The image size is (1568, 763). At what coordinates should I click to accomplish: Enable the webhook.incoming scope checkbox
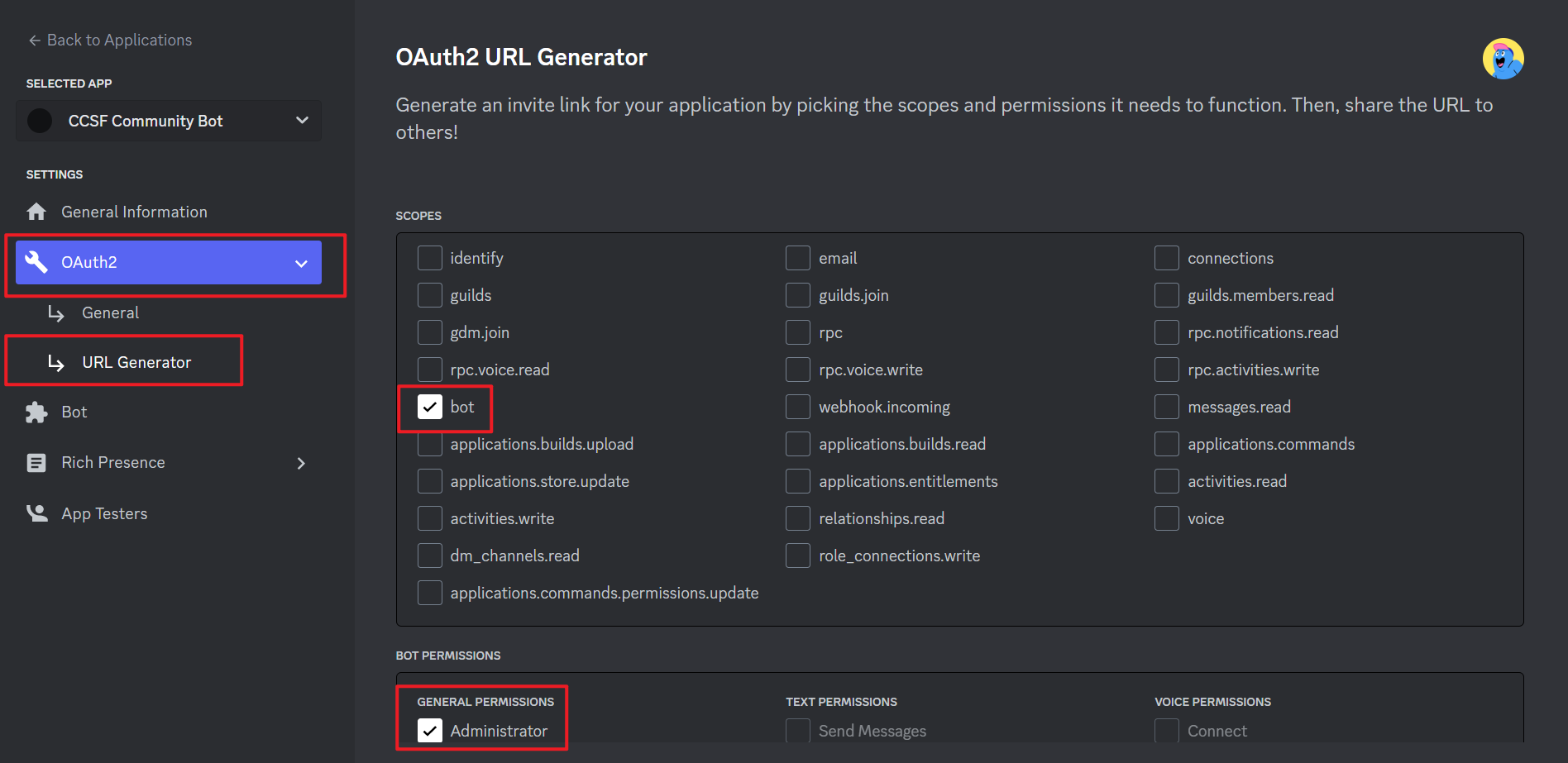pyautogui.click(x=798, y=407)
